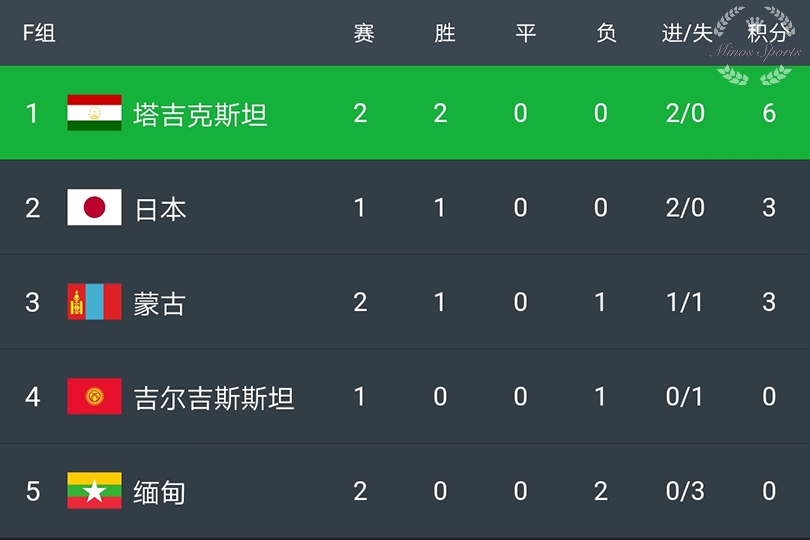
Task: Click the 进/失 goals column header
Action: 686,33
